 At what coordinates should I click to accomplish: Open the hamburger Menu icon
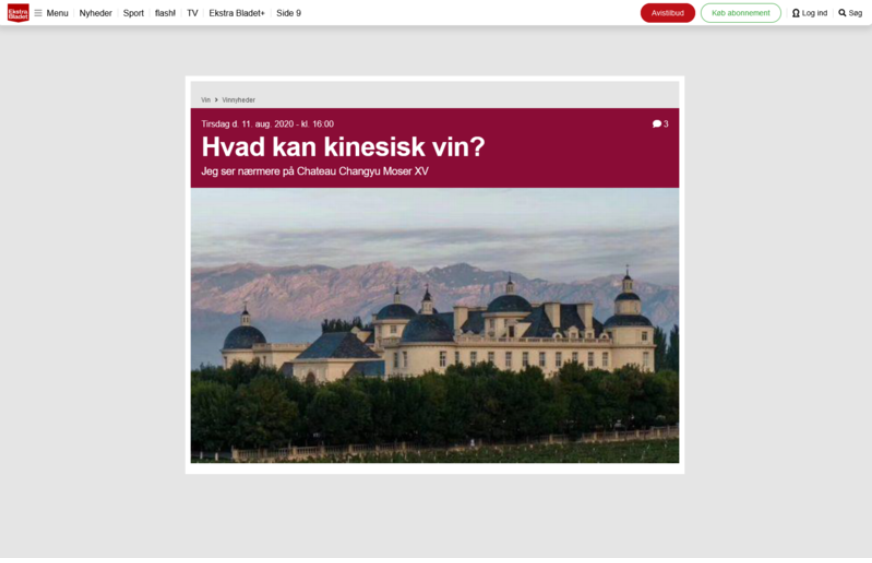[x=38, y=13]
